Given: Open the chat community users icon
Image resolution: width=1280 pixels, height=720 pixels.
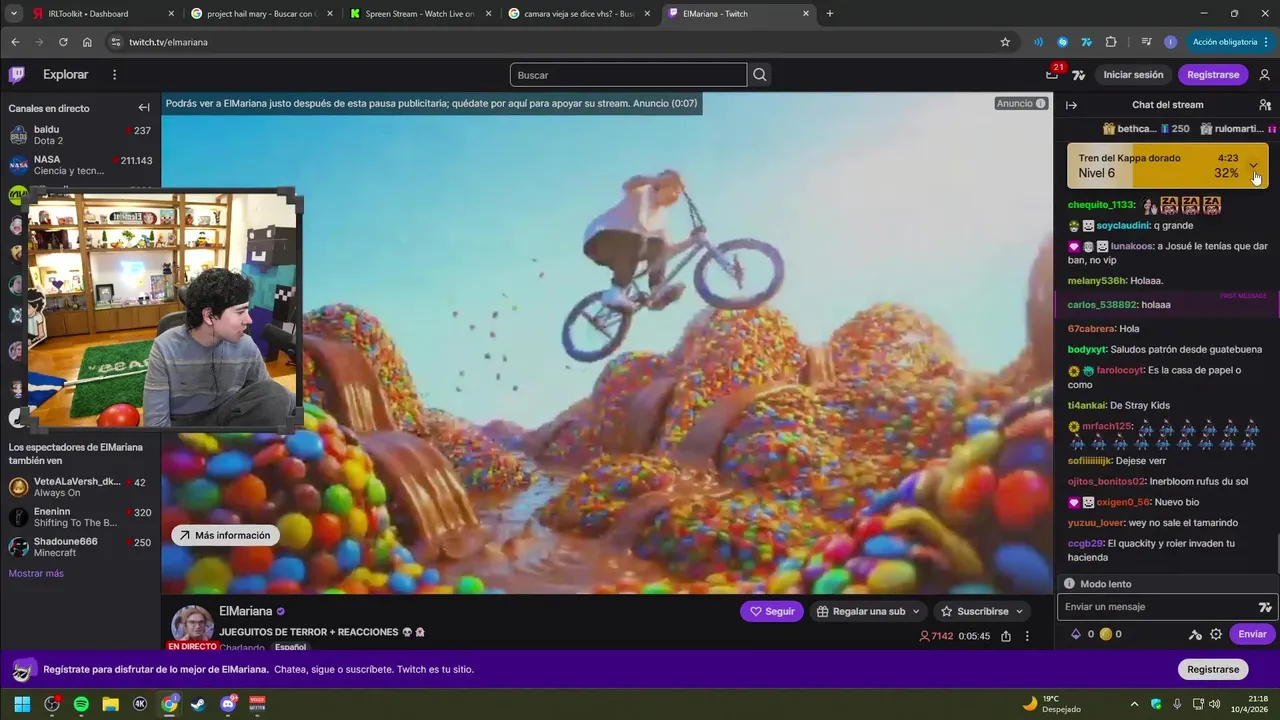Looking at the screenshot, I should pos(1265,105).
